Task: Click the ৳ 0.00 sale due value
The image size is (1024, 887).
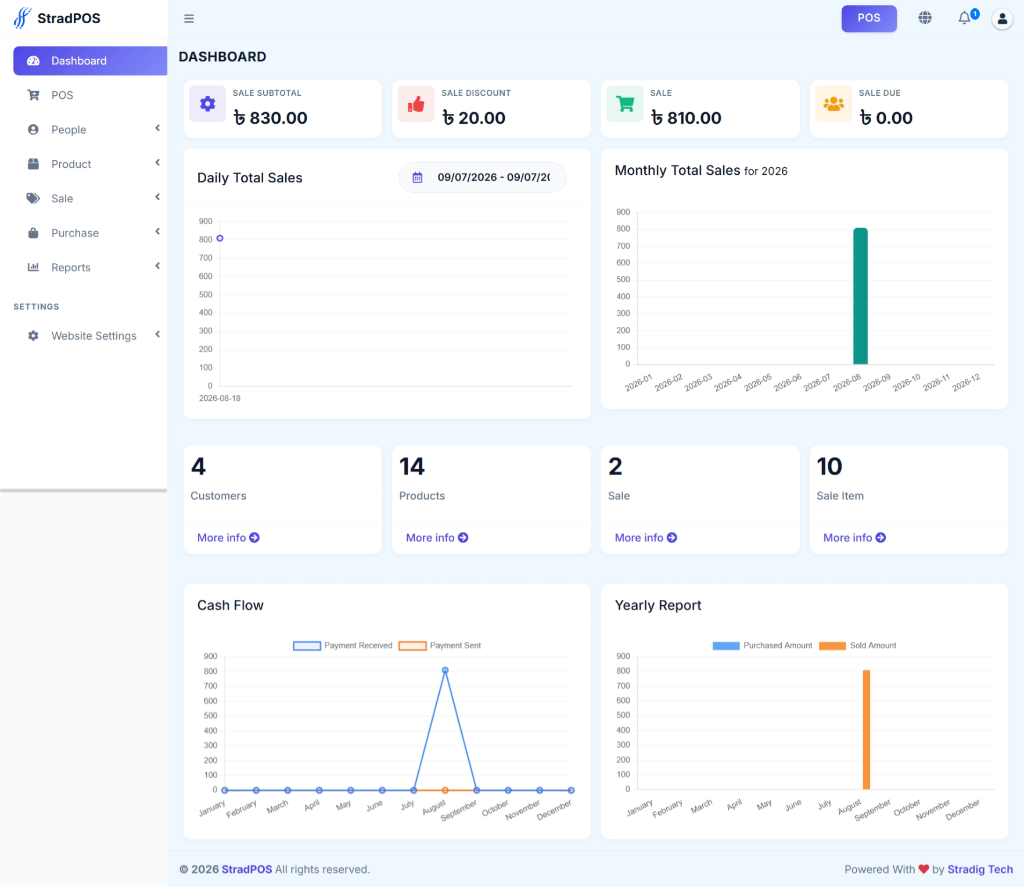Action: point(886,118)
